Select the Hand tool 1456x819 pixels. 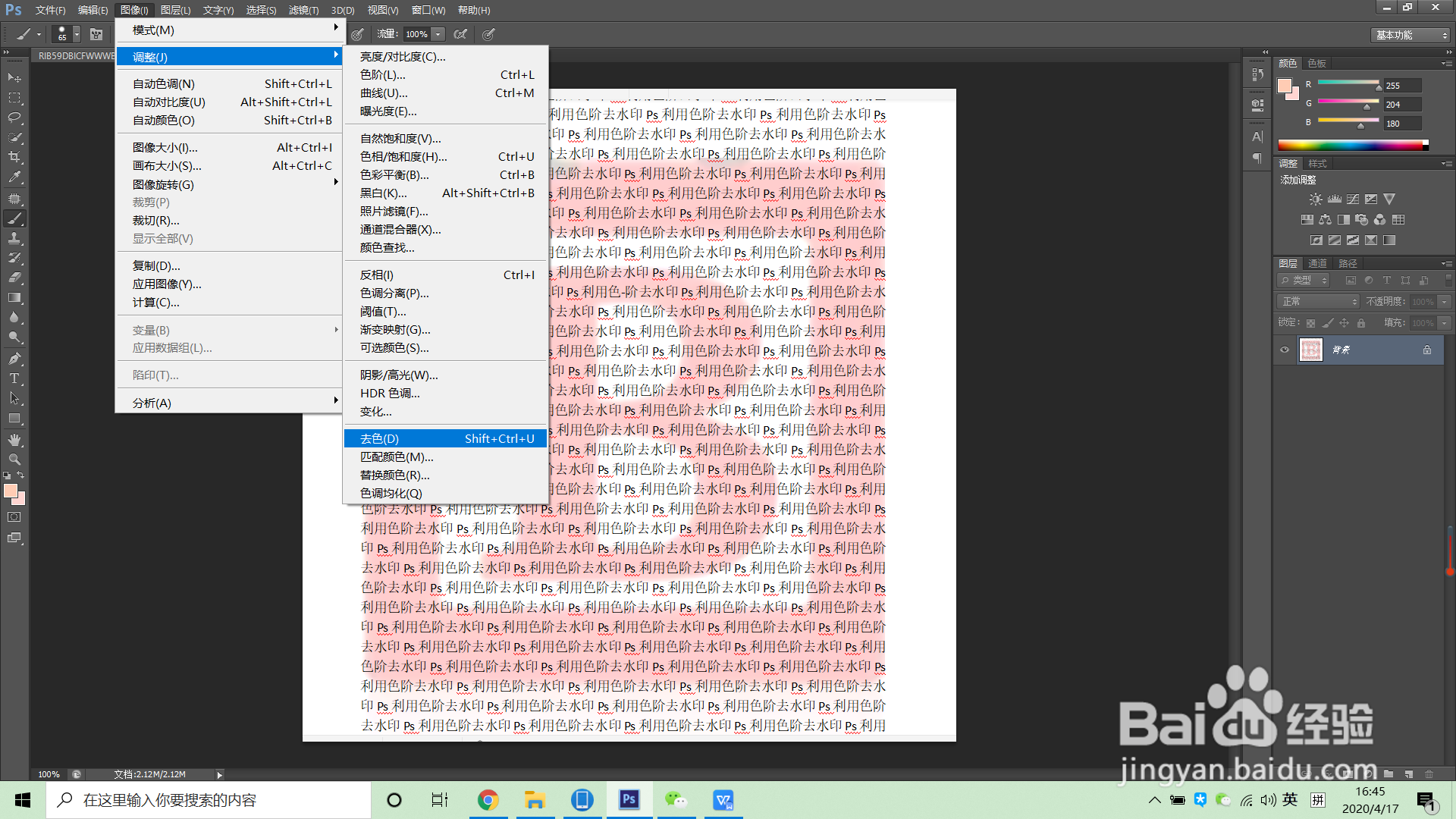pos(14,440)
